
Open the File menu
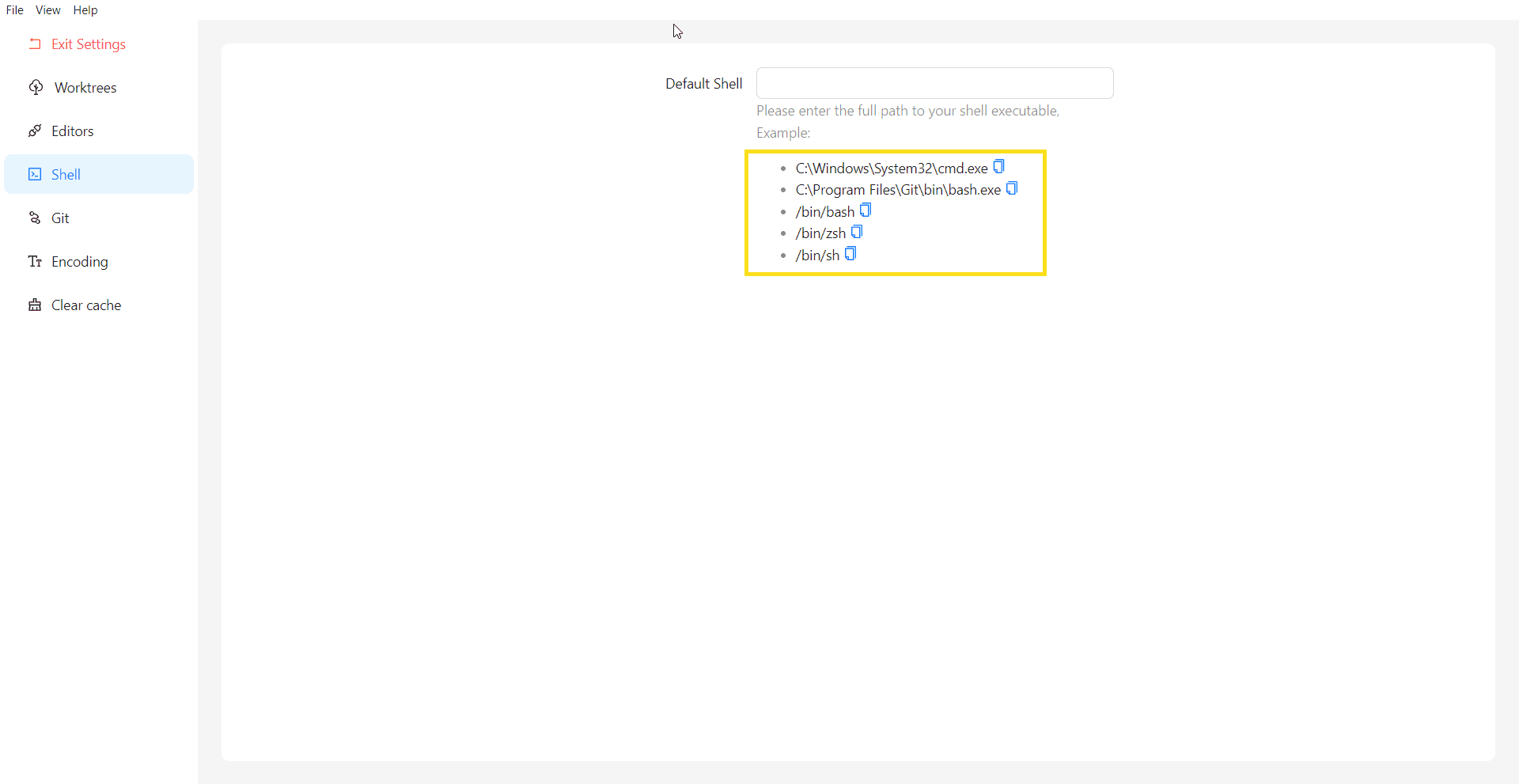pyautogui.click(x=14, y=9)
